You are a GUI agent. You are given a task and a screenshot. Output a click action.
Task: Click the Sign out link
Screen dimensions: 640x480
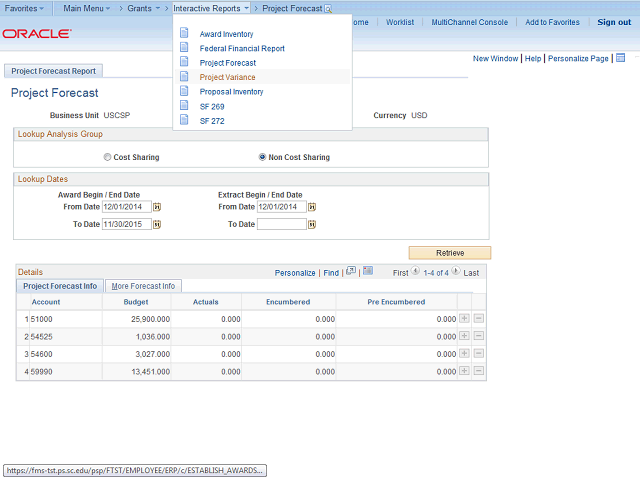[x=614, y=22]
